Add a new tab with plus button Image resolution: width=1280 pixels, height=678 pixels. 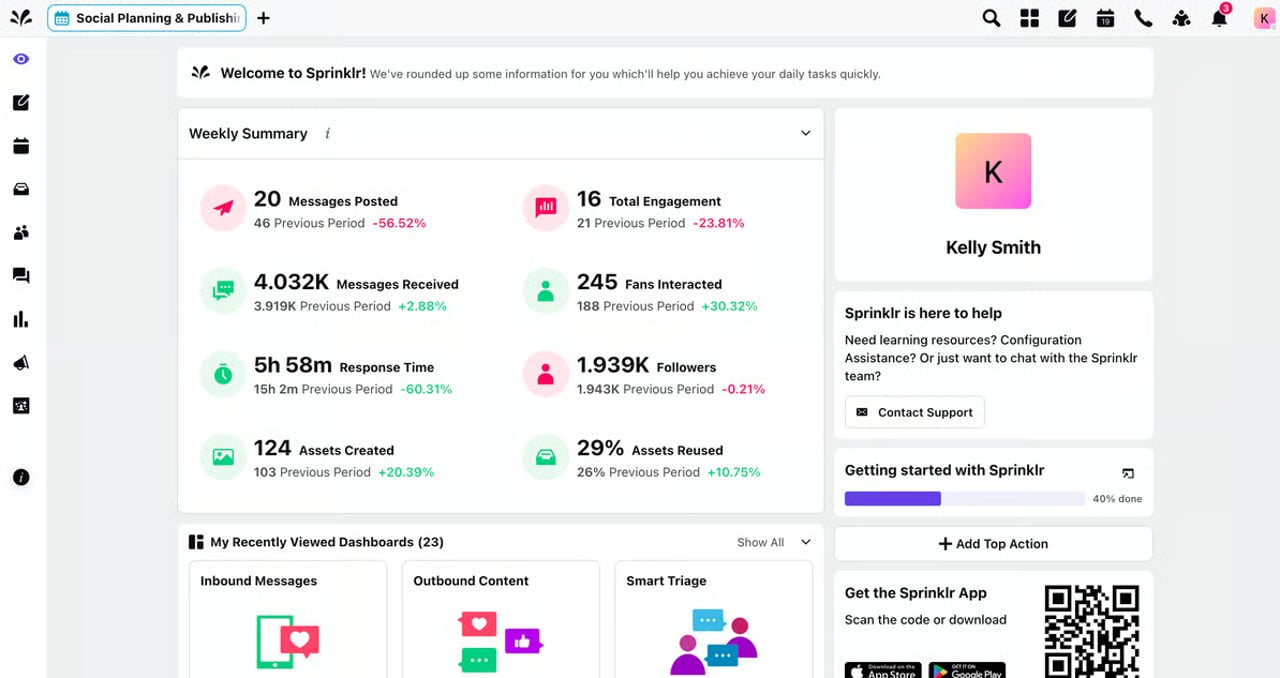tap(263, 18)
